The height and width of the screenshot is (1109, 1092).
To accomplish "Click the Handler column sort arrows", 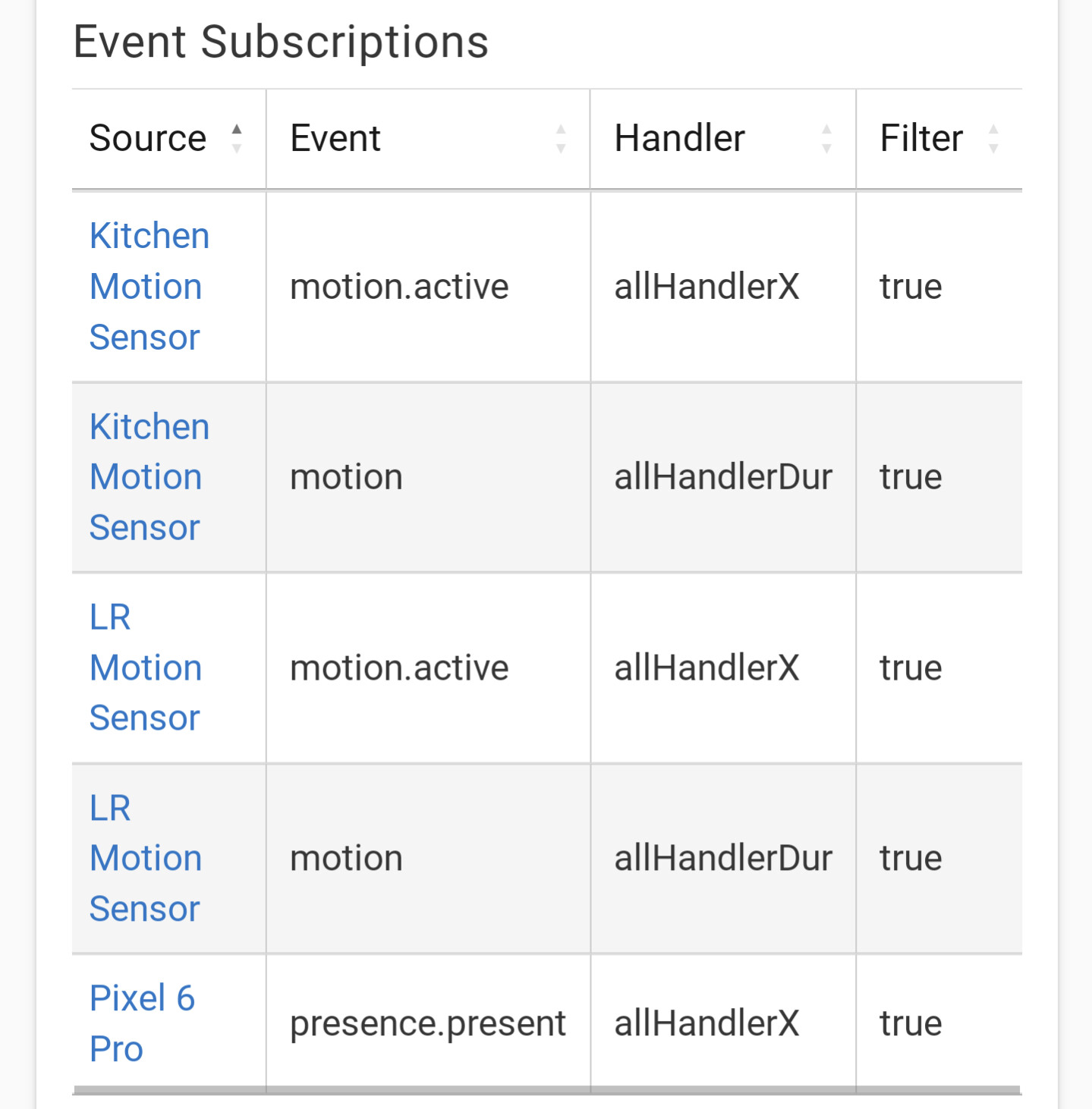I will tap(826, 139).
